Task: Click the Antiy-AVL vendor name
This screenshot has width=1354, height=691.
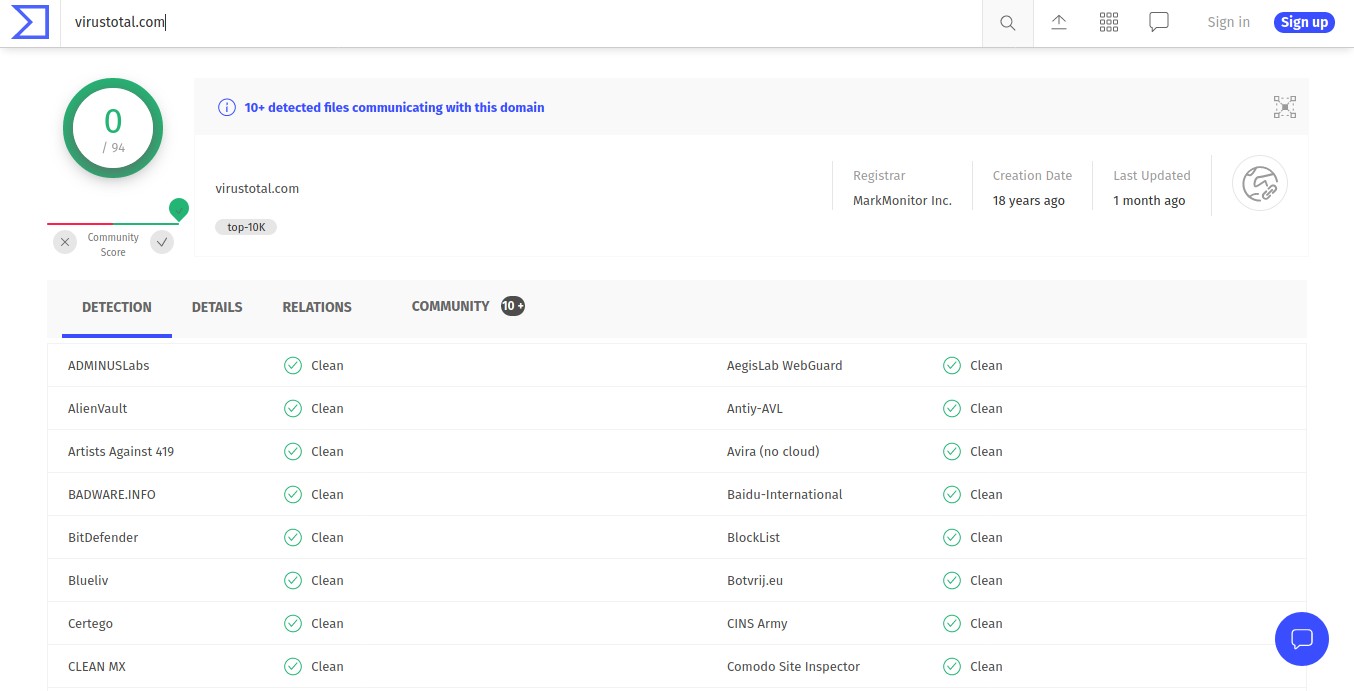Action: [x=755, y=408]
